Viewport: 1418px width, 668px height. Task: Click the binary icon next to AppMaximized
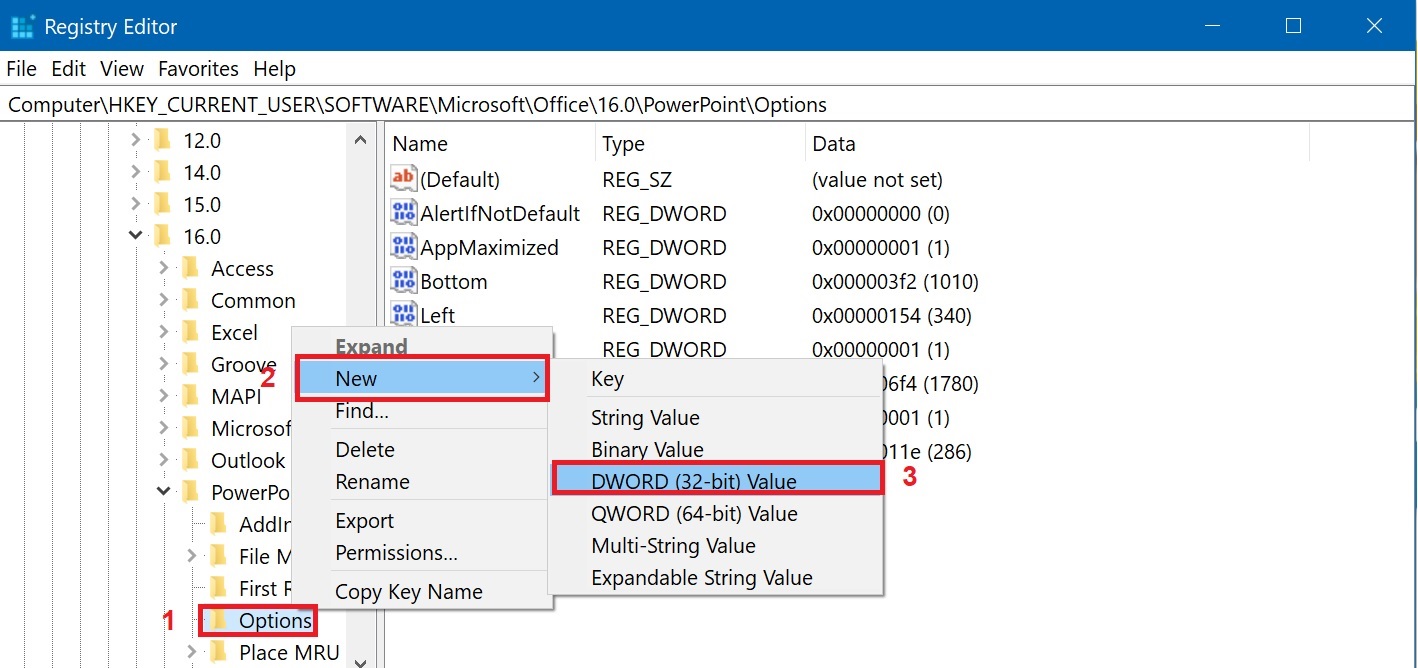(x=403, y=247)
